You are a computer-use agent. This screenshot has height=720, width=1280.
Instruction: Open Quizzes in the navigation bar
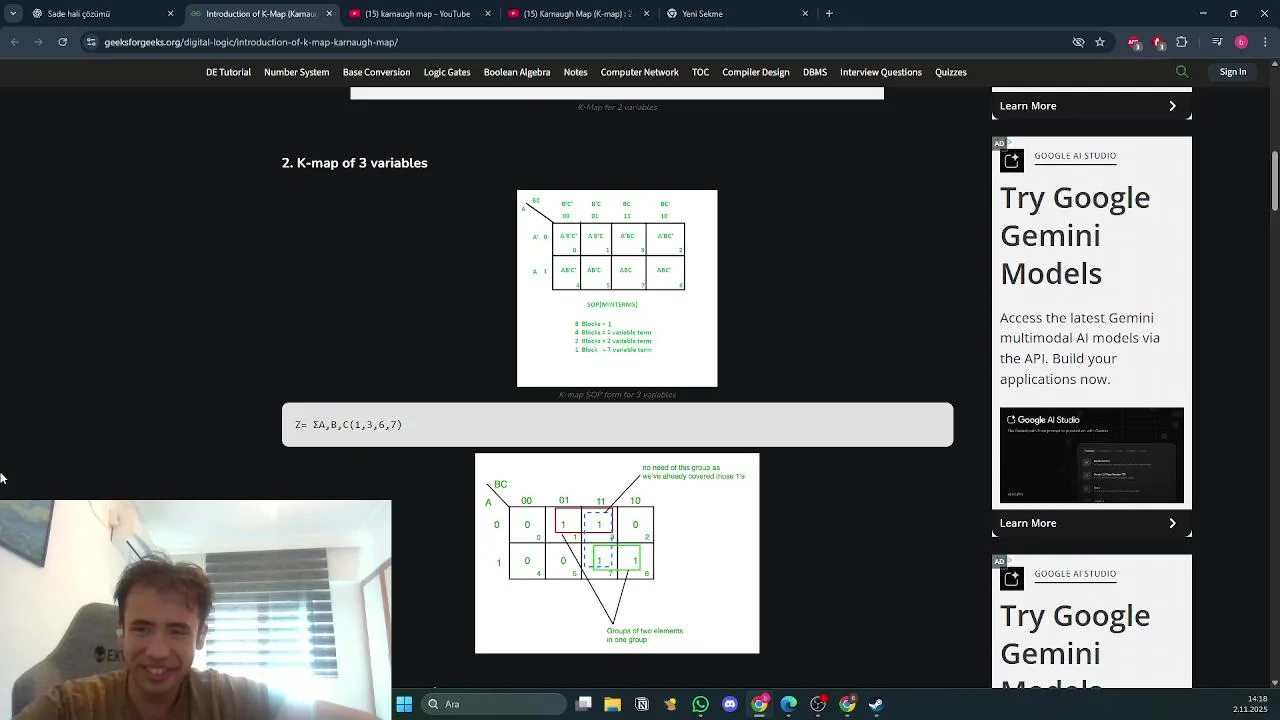tap(950, 72)
